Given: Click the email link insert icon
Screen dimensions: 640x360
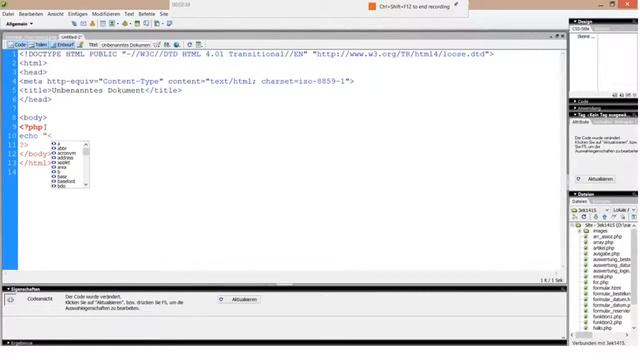Looking at the screenshot, I should [83, 24].
